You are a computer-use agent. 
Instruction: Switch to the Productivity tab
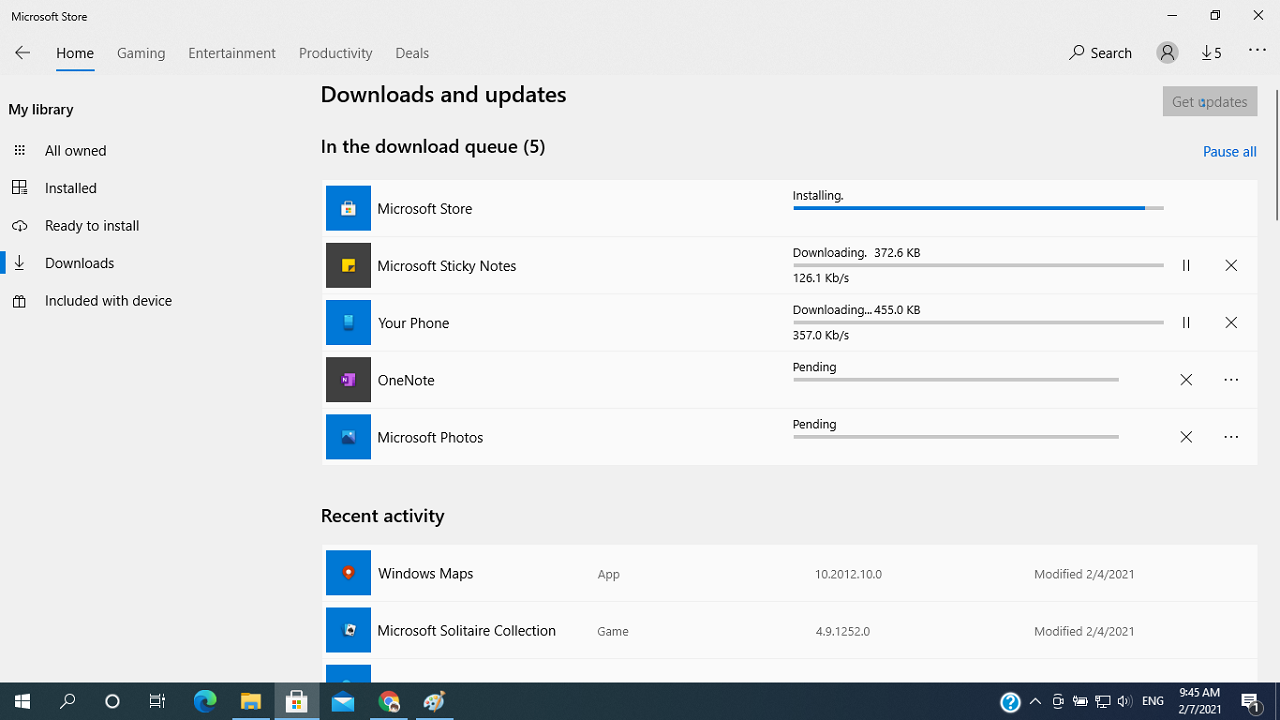tap(335, 53)
